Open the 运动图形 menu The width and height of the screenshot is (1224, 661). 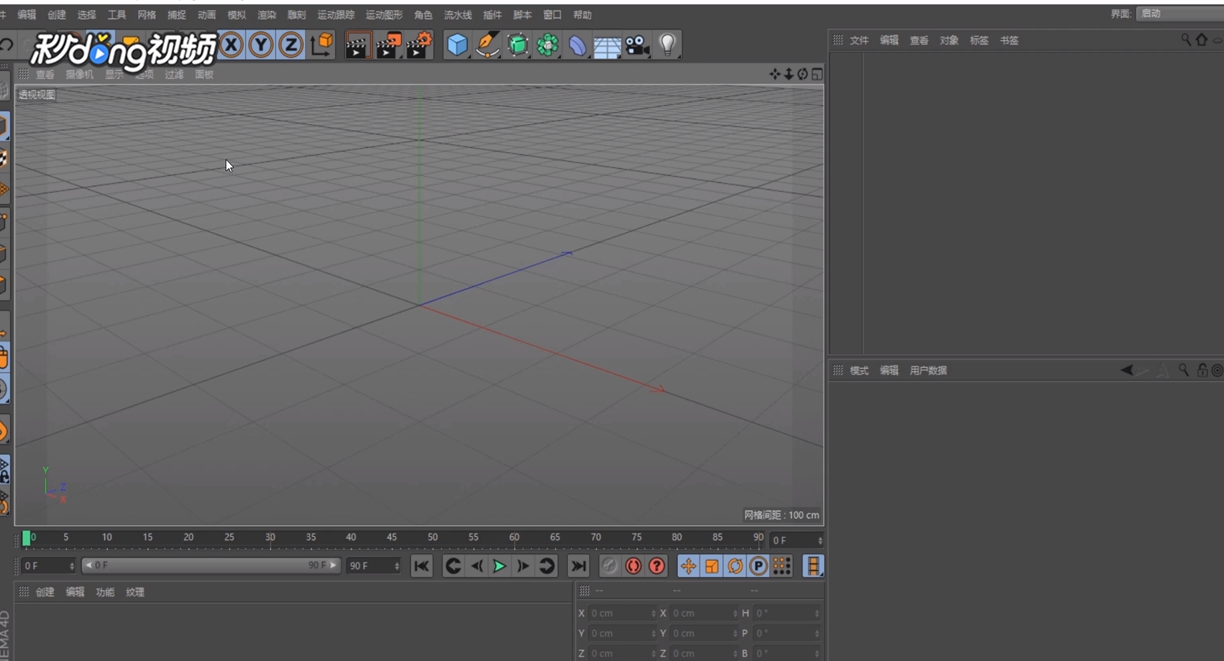pyautogui.click(x=384, y=15)
